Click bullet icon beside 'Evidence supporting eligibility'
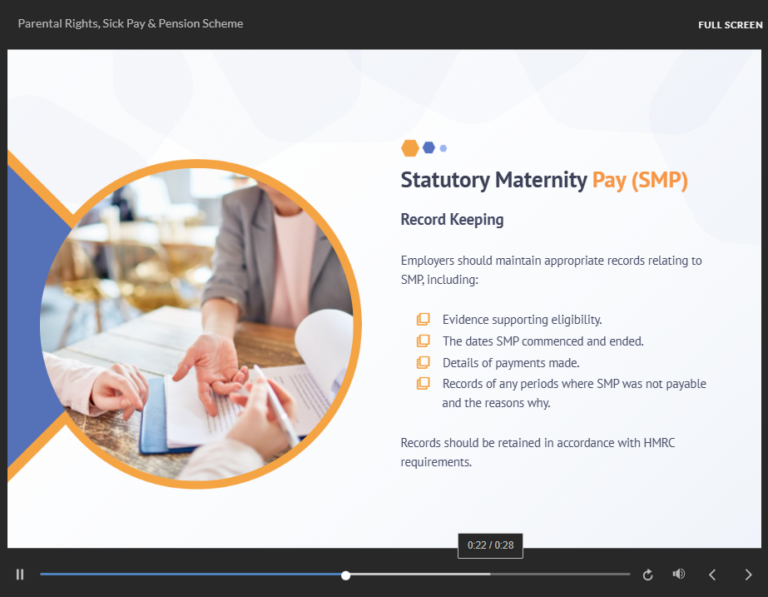768x597 pixels. tap(423, 319)
